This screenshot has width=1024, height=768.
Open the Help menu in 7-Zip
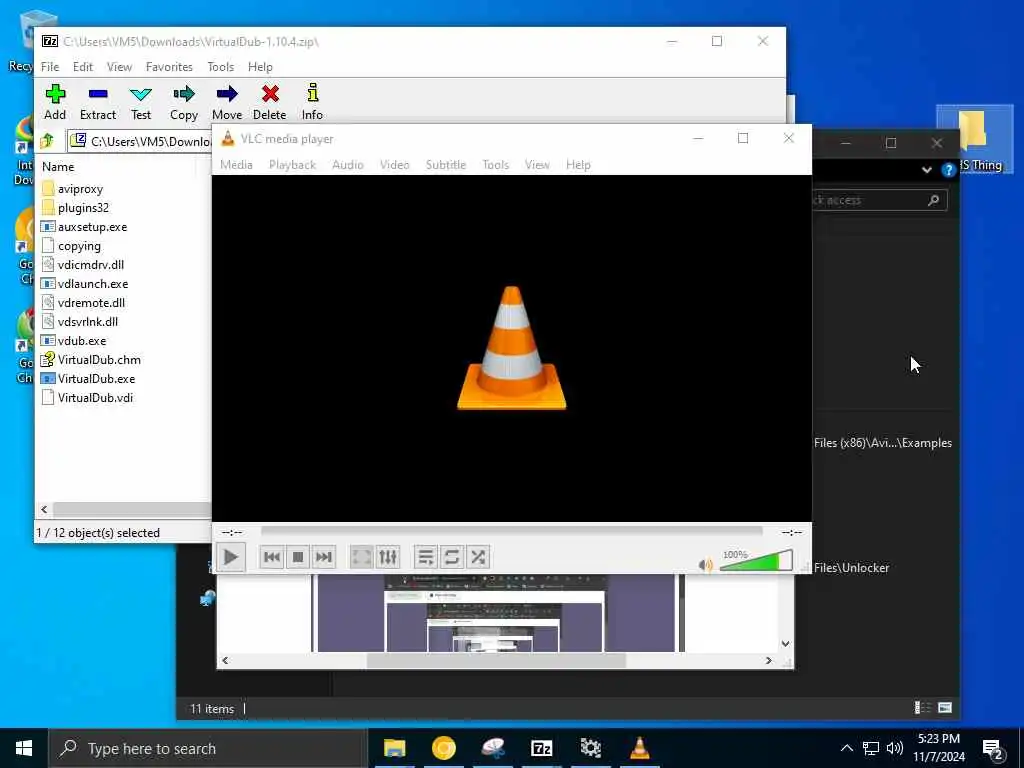(x=260, y=67)
